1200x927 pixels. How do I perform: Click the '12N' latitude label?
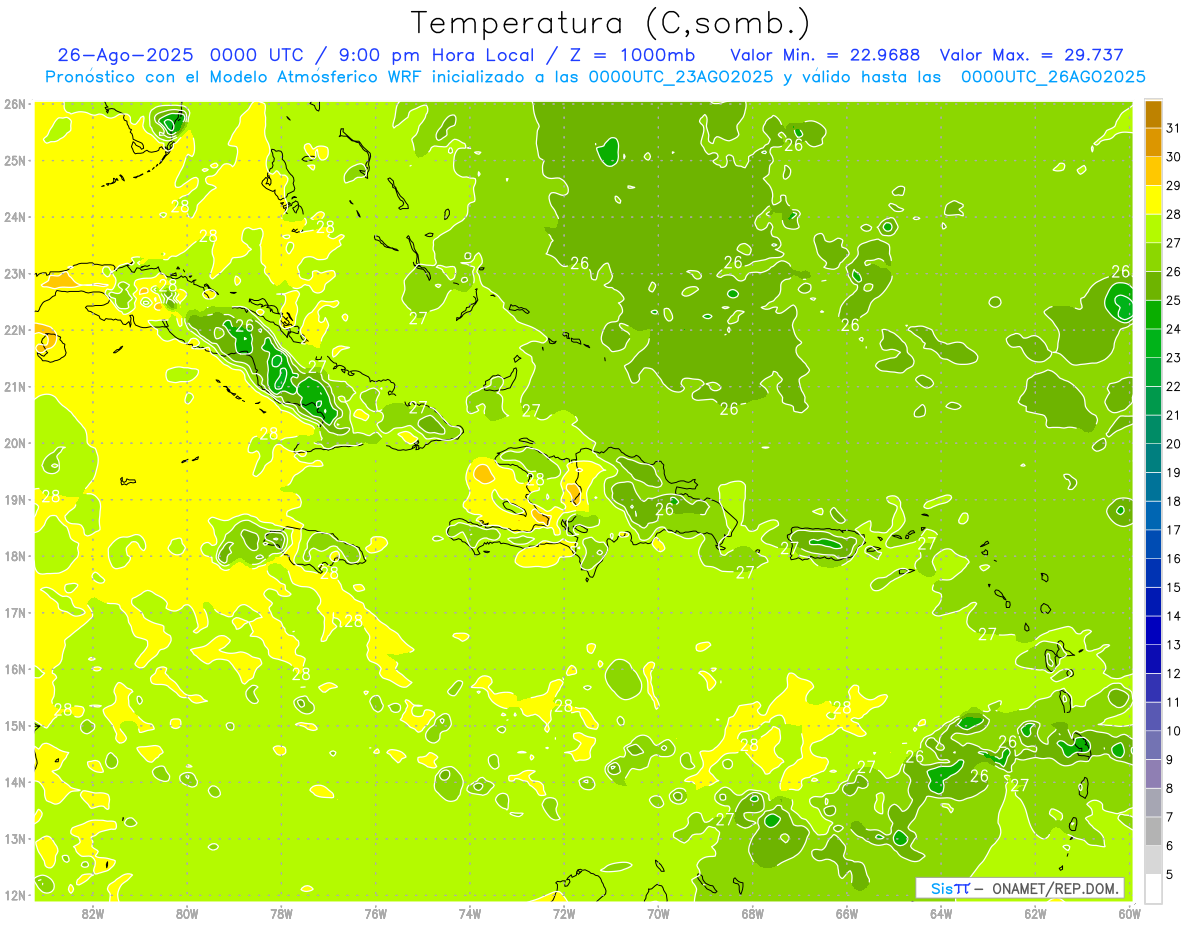tap(15, 895)
